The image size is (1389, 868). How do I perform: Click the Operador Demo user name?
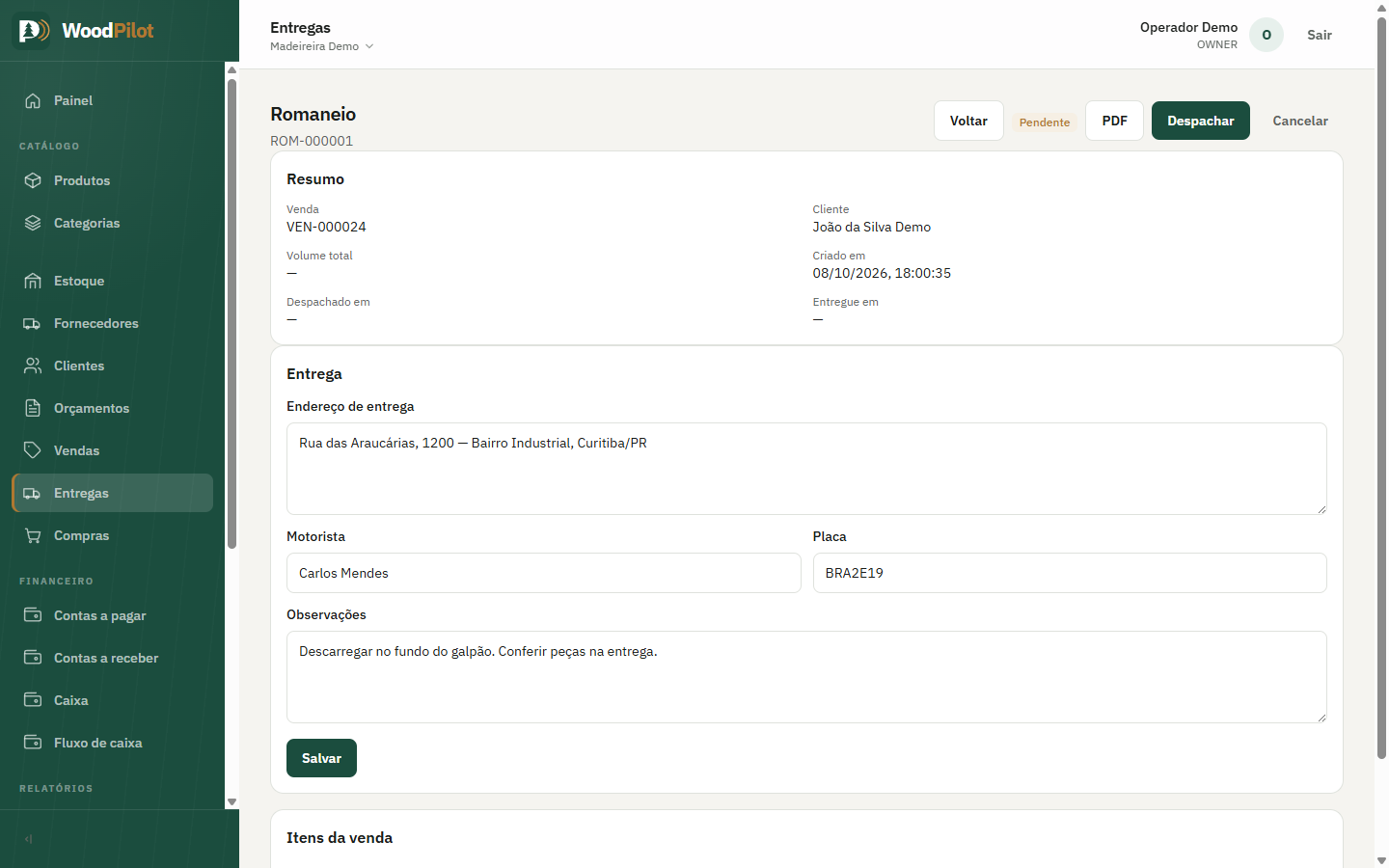tap(1188, 27)
